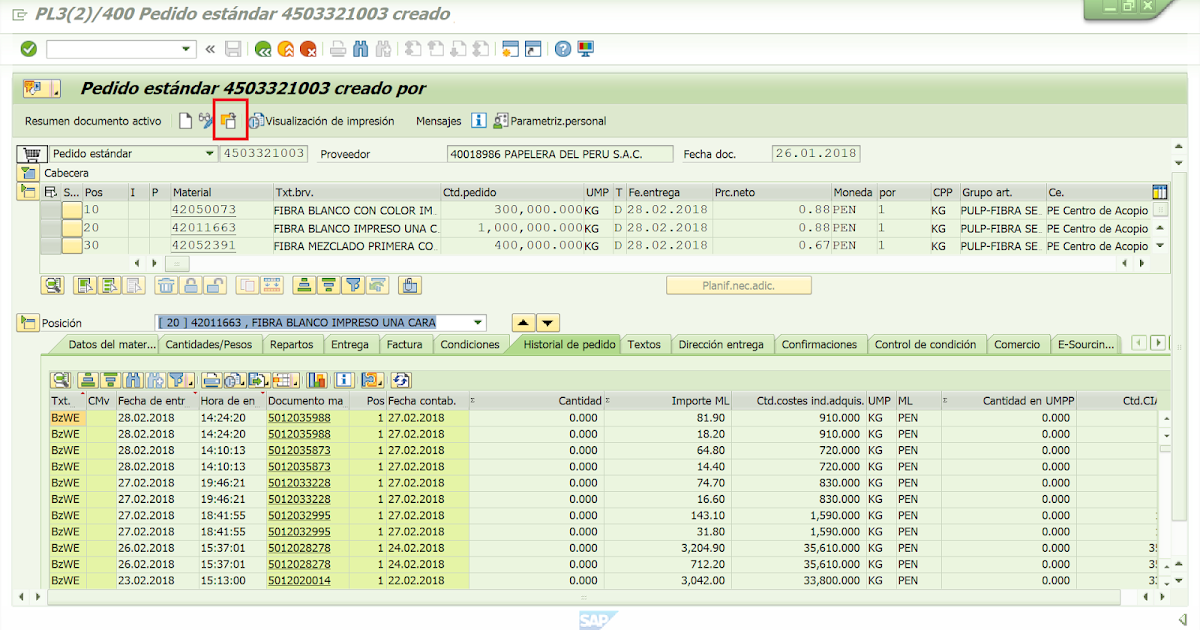This screenshot has width=1200, height=630.
Task: Collapse the Posición item detail section
Action: coord(27,323)
